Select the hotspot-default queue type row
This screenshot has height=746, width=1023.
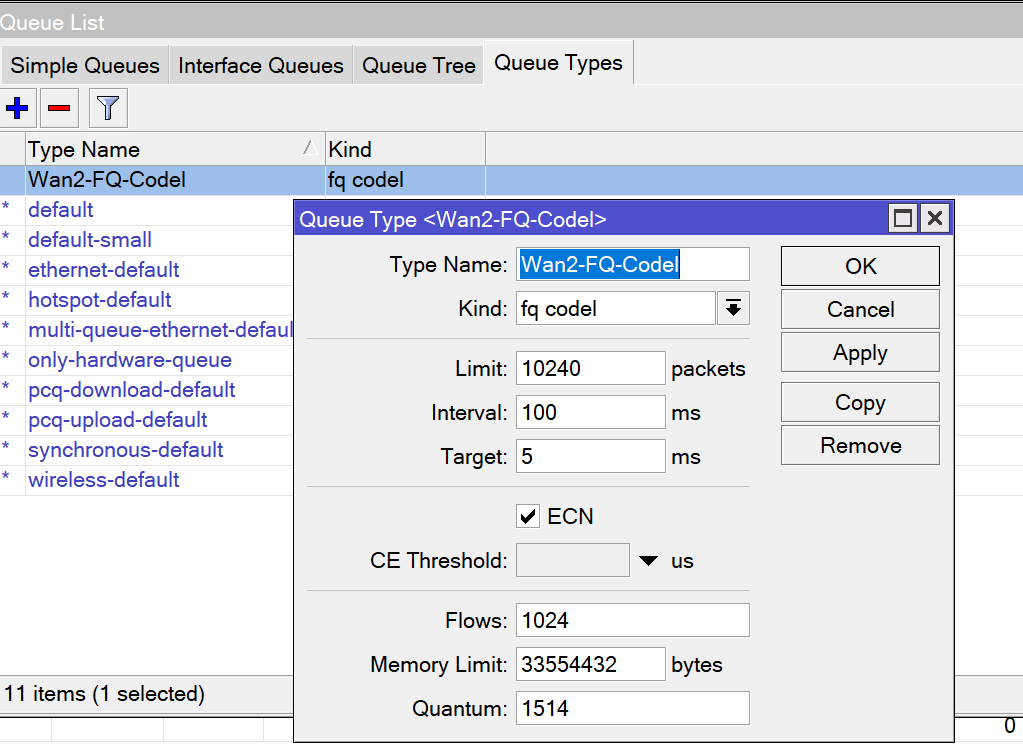click(x=100, y=300)
